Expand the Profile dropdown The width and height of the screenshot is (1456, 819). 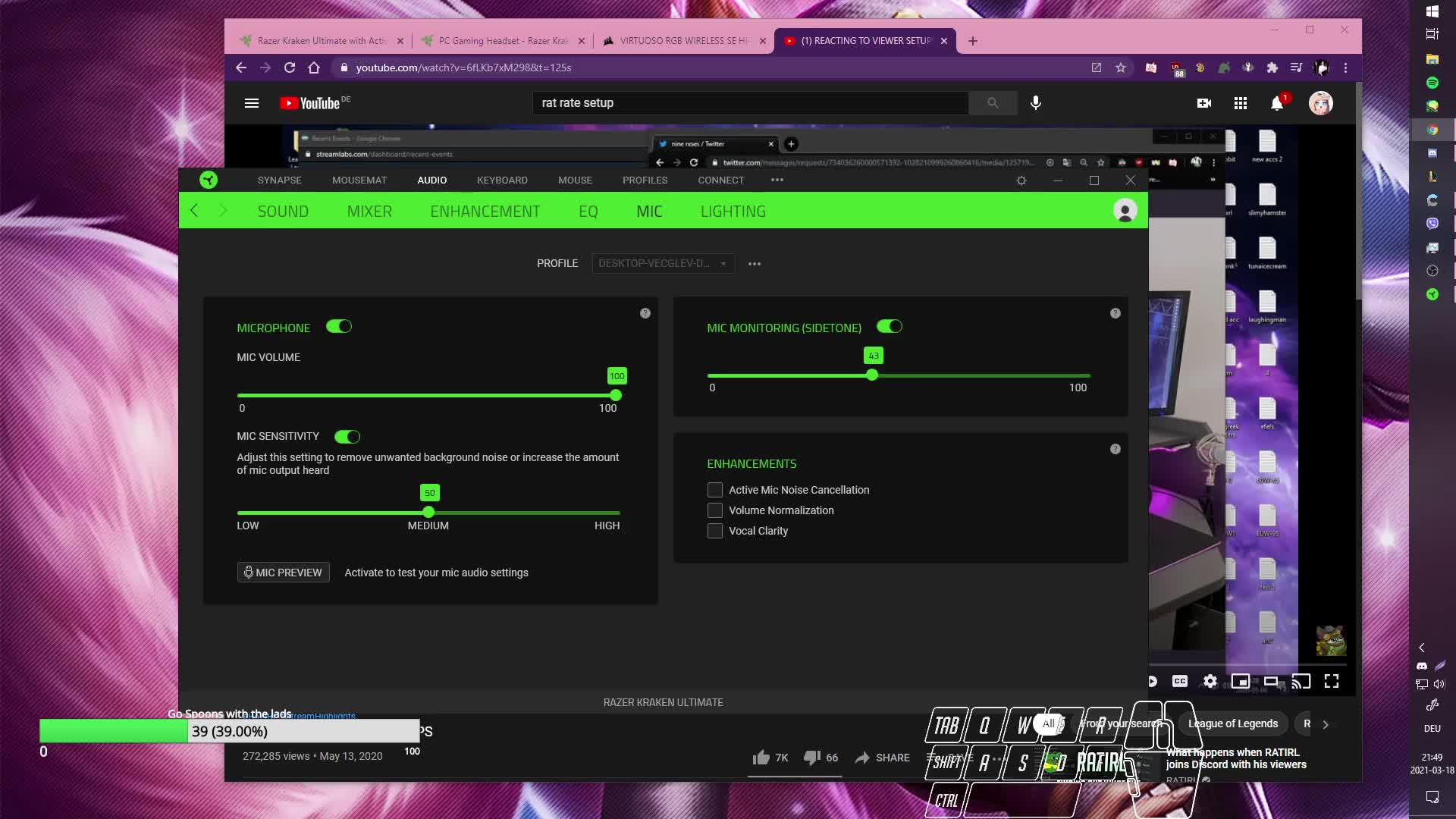tap(664, 263)
